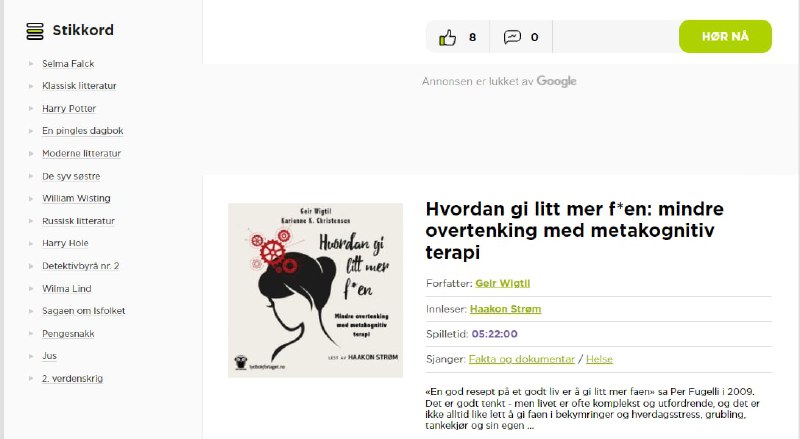
Task: Open the Fakta og dokumentar genre
Action: (x=521, y=359)
